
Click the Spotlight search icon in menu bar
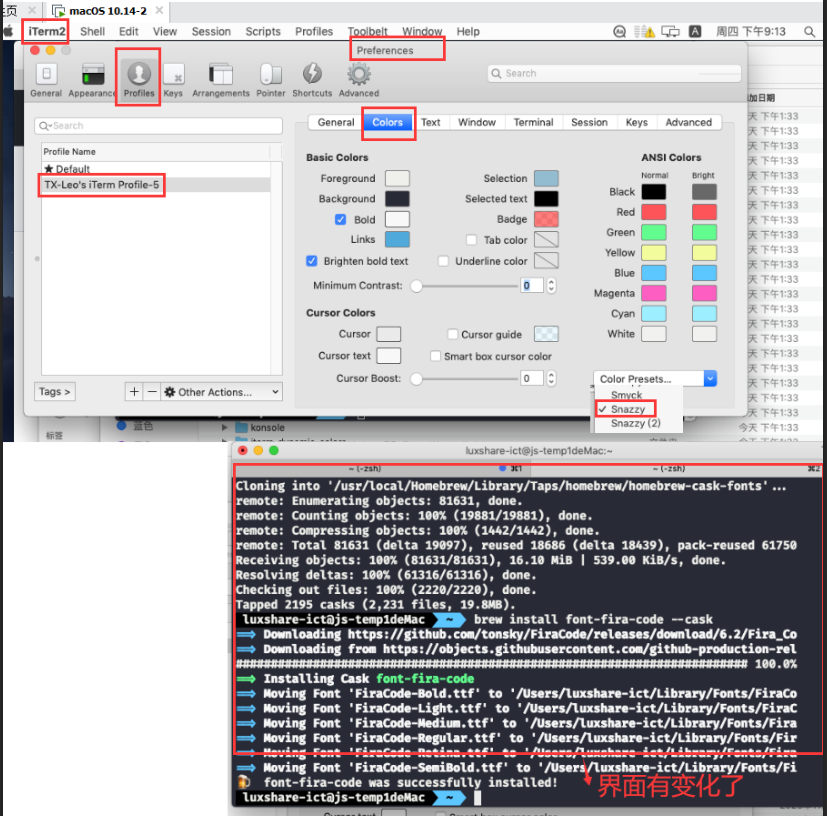coord(810,32)
